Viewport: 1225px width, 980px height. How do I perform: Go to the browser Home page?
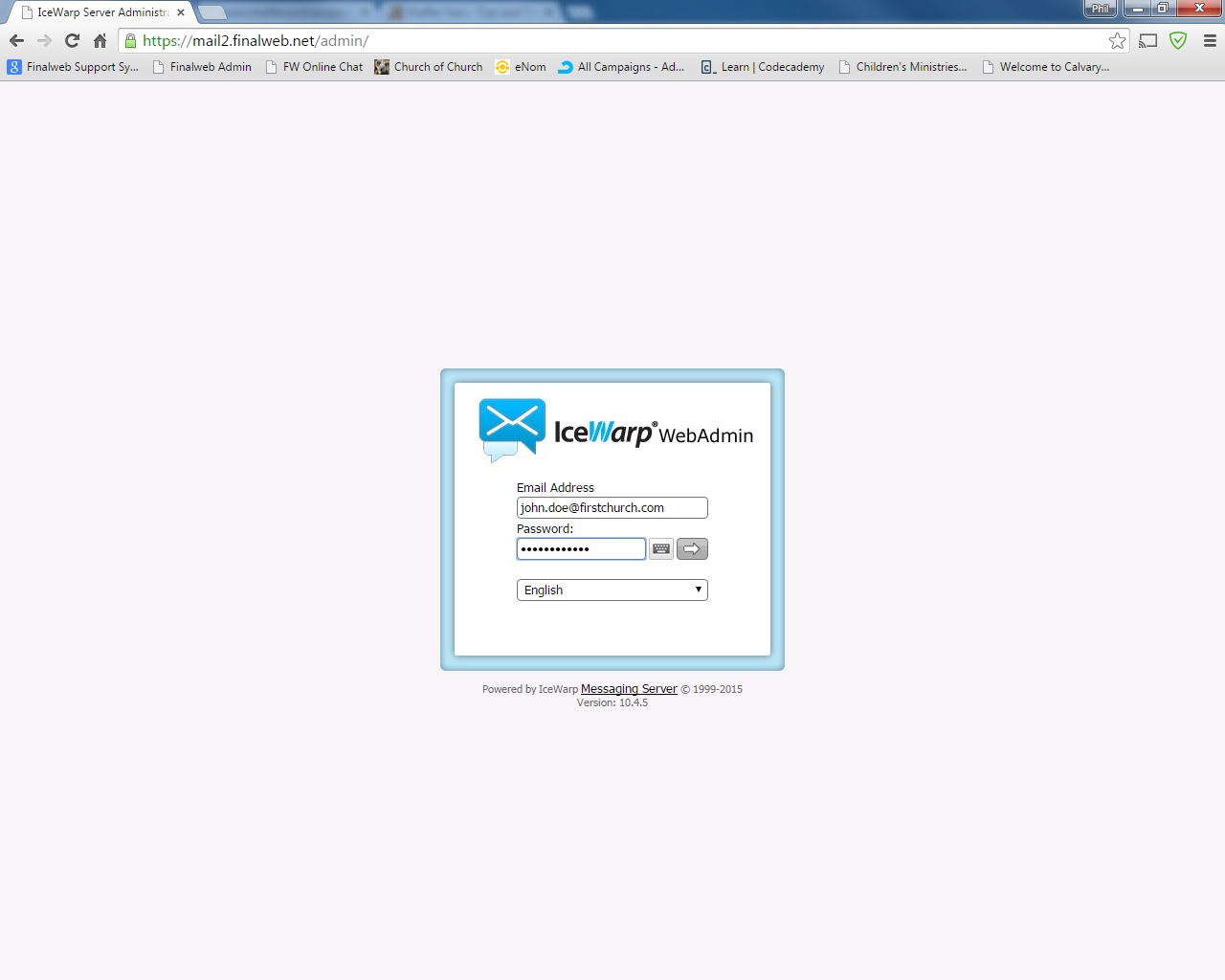(100, 40)
